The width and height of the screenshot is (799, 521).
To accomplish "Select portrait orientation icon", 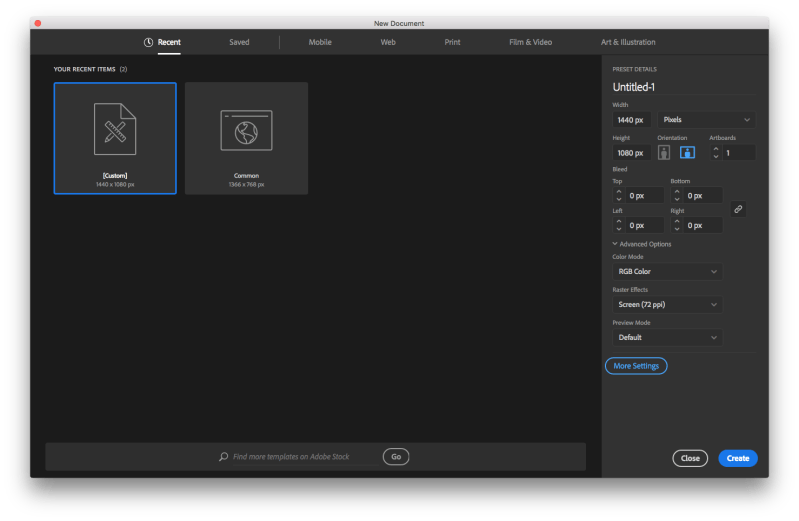I will 663,152.
